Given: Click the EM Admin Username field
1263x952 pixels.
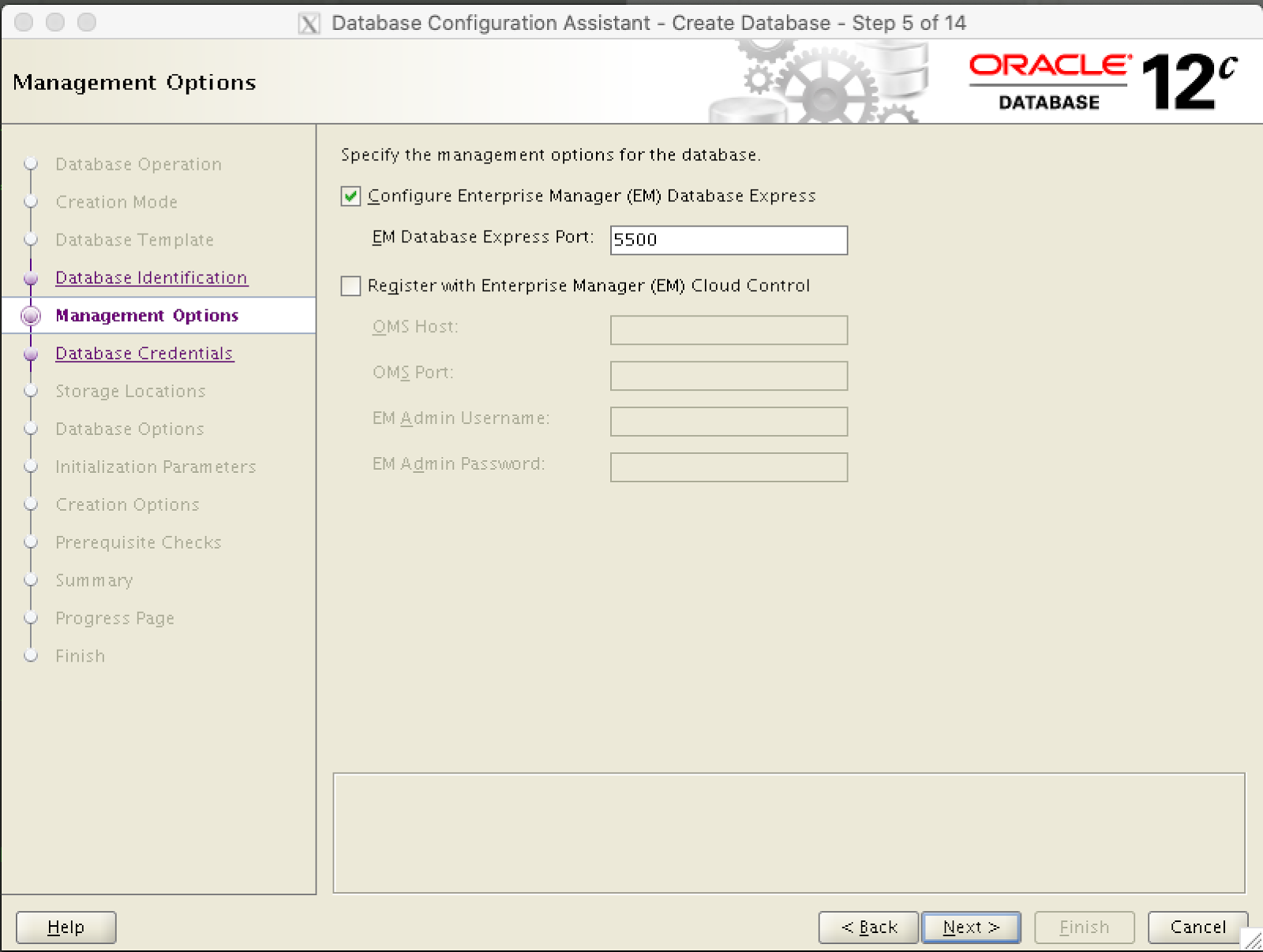Looking at the screenshot, I should (x=729, y=422).
